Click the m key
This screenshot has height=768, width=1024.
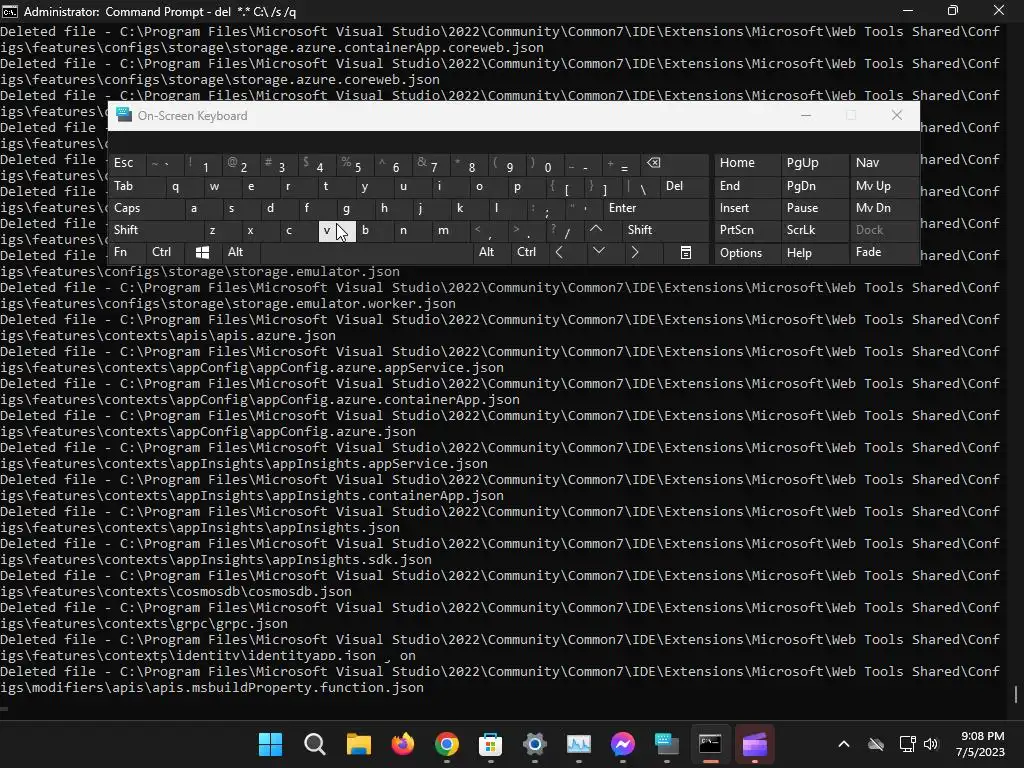451,230
